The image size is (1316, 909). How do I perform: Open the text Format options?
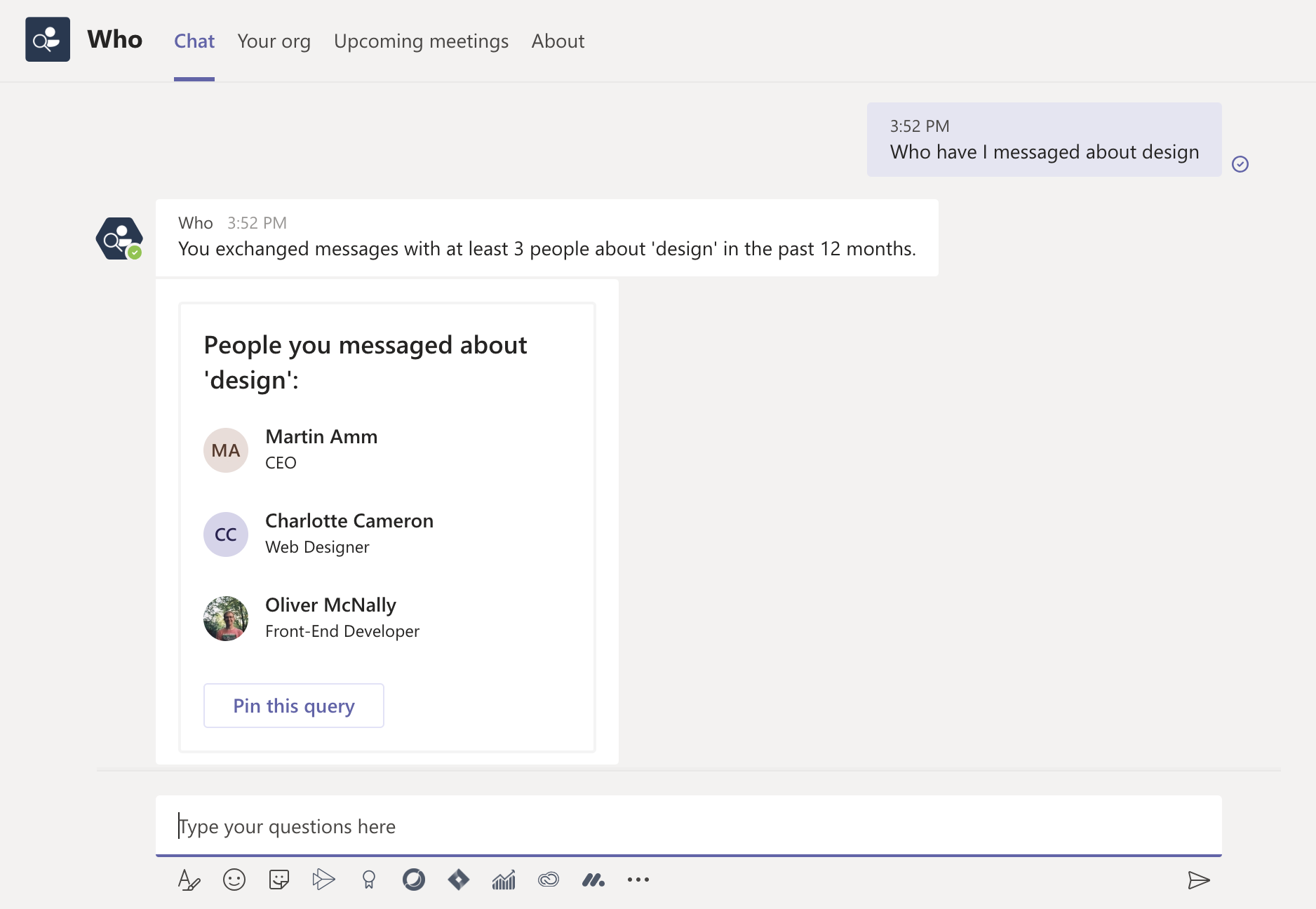coord(189,880)
